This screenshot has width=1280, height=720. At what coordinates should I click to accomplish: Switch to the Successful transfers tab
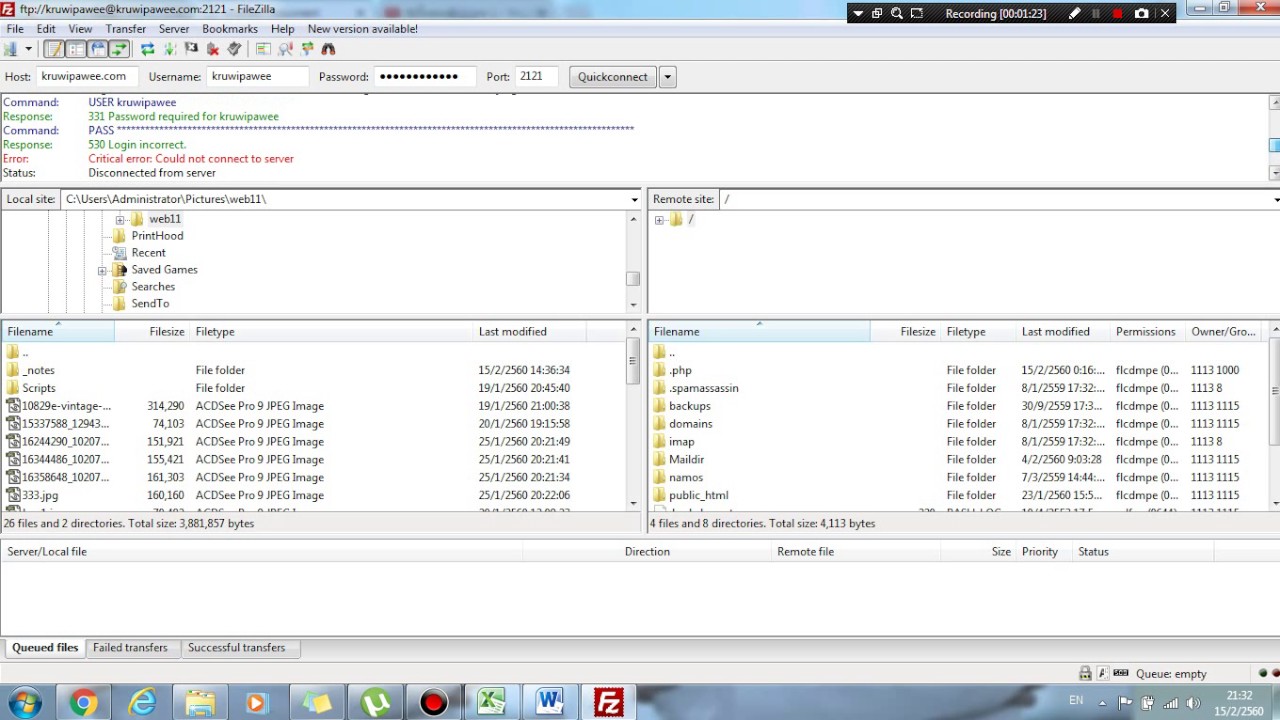(x=236, y=648)
